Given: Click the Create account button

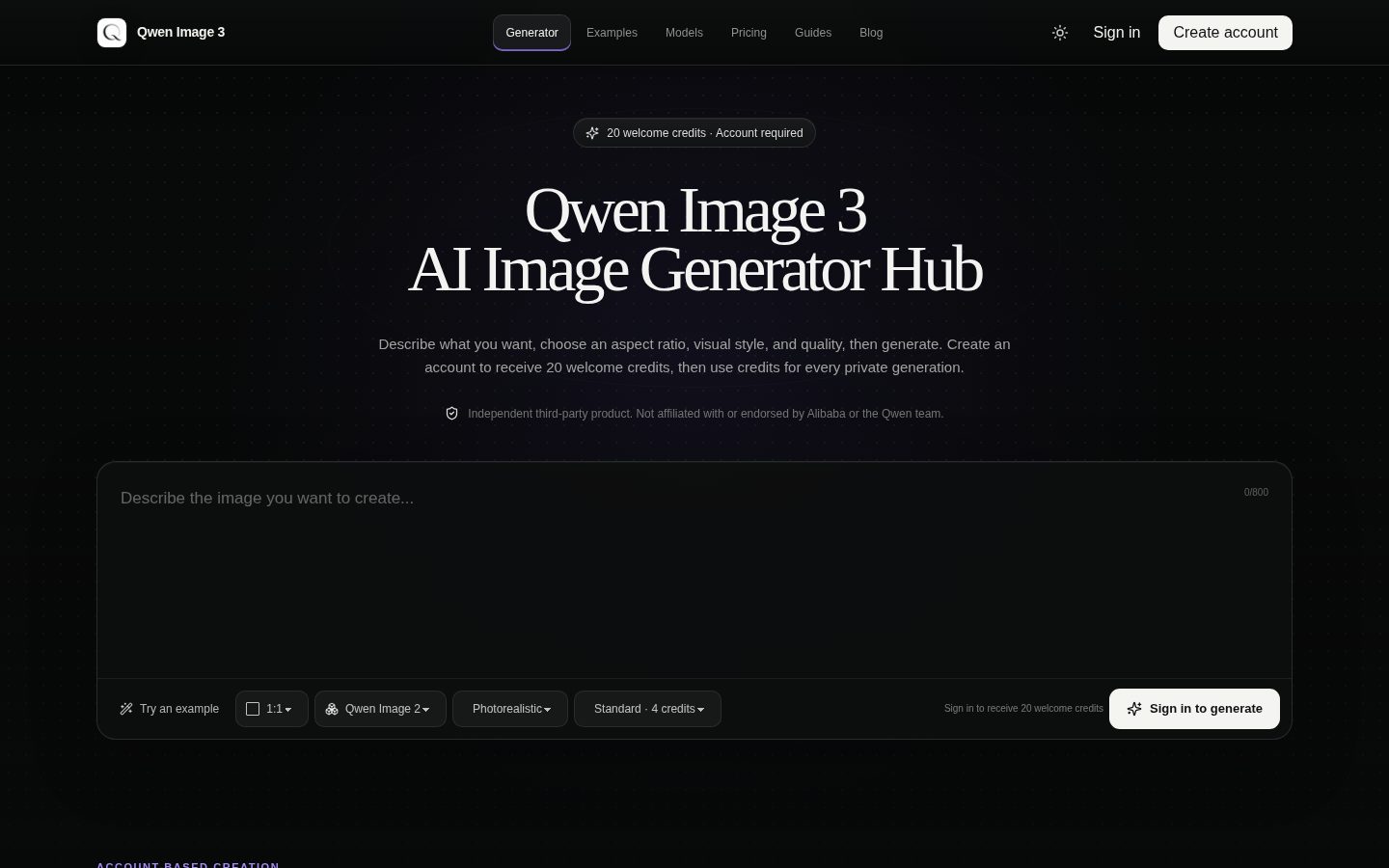Looking at the screenshot, I should (1225, 33).
